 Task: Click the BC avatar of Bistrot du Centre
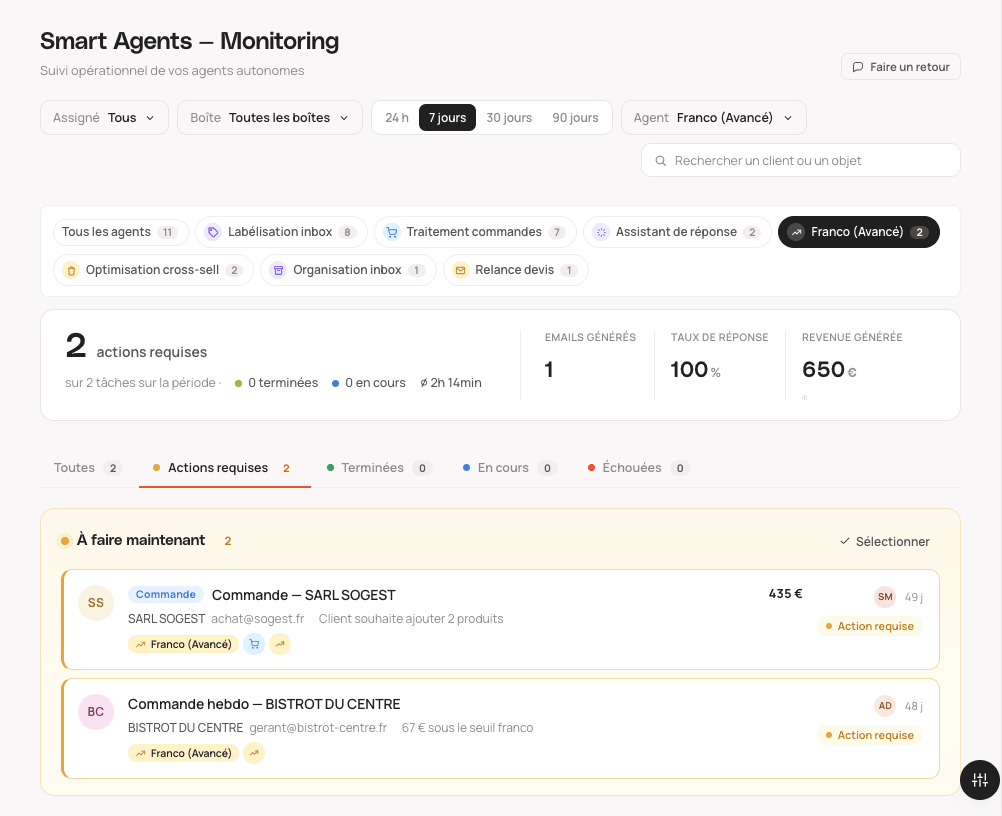(96, 712)
